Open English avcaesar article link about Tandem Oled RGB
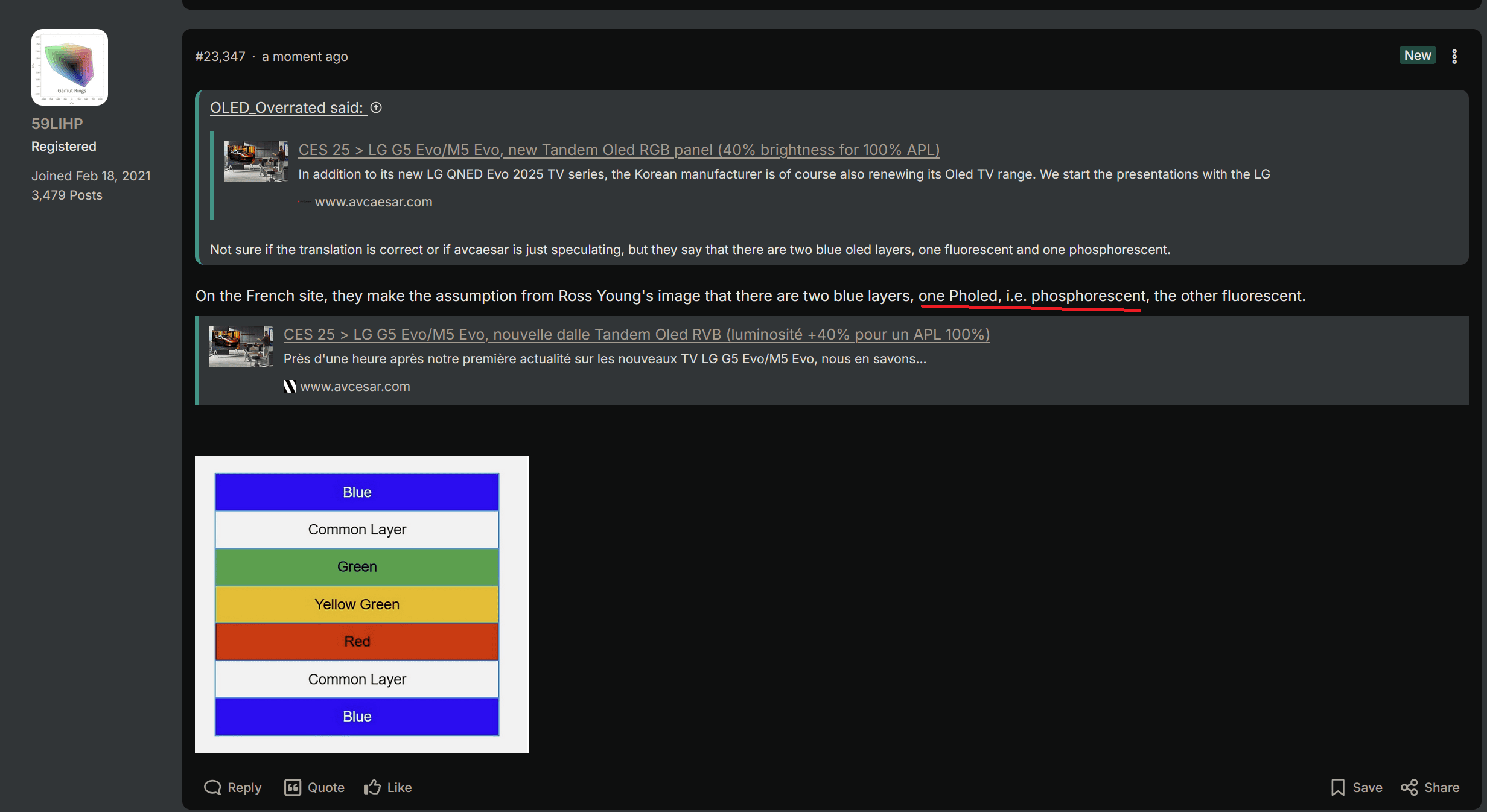 (619, 150)
